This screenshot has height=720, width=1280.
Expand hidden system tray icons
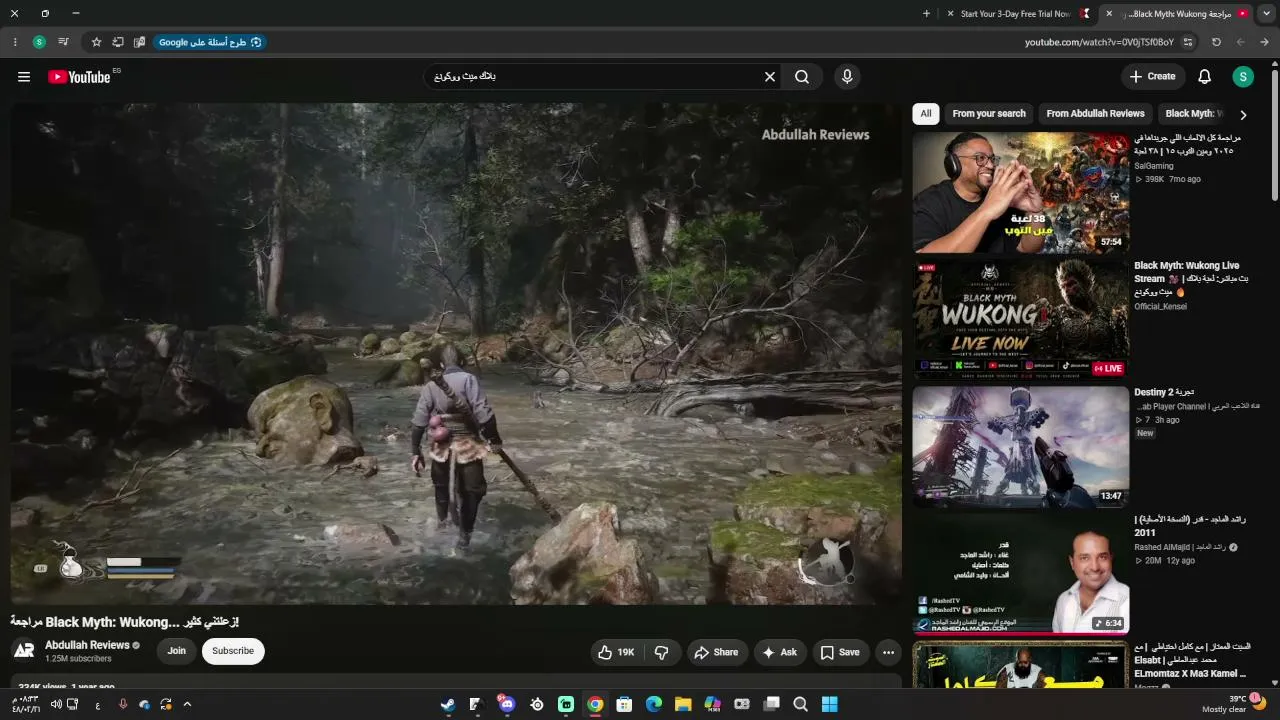(187, 704)
